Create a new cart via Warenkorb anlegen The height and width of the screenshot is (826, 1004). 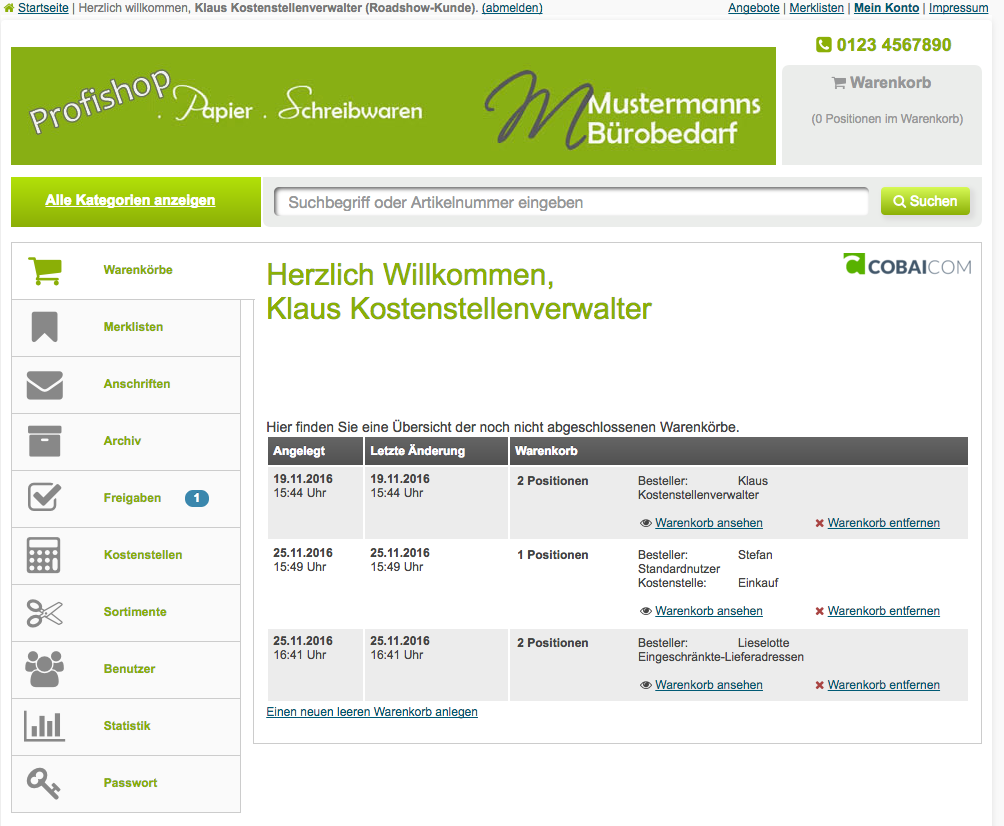pyautogui.click(x=371, y=711)
